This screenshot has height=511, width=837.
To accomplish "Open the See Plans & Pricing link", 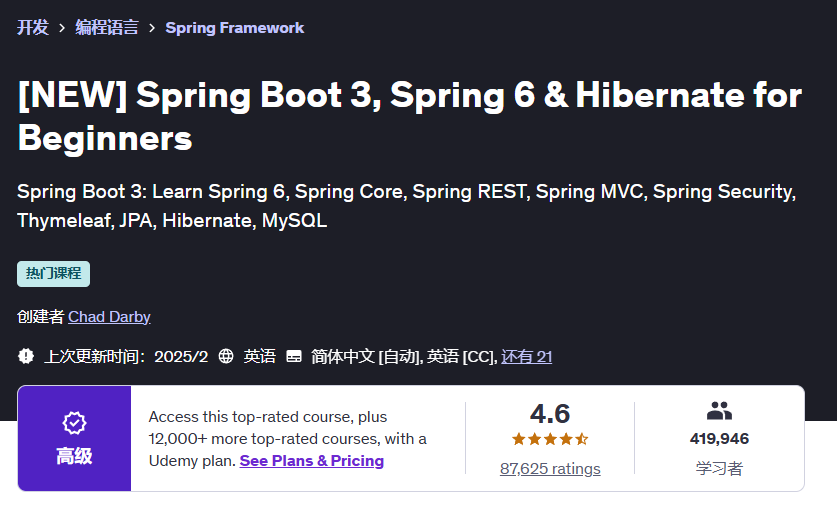I will point(312,461).
